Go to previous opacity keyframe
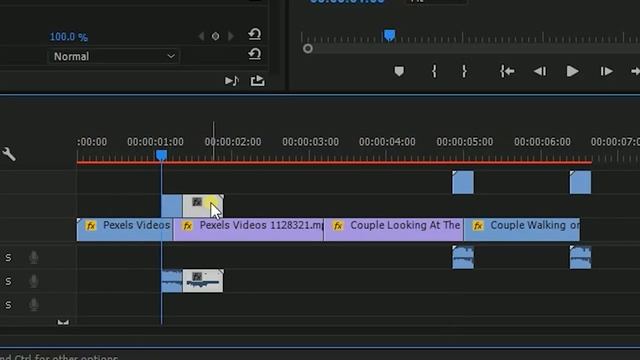This screenshot has width=640, height=360. coord(201,36)
